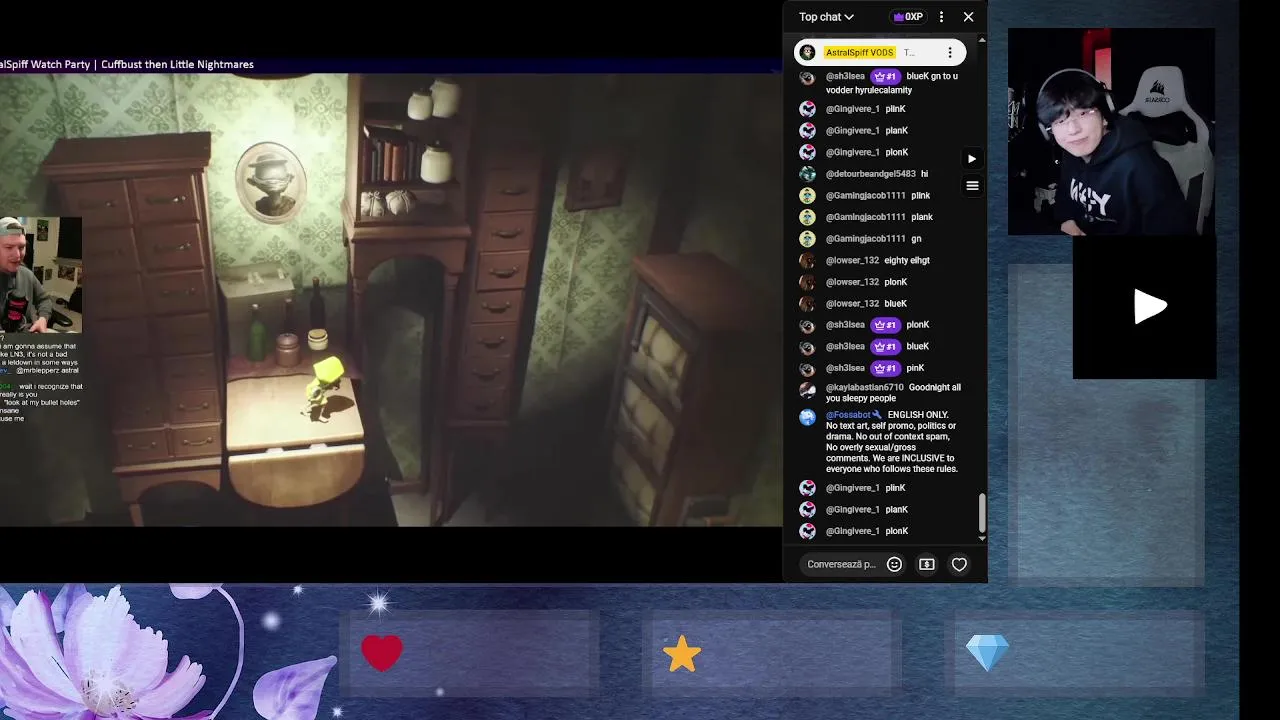Click avatar on @lowser_132 'eighty eihgt' message
This screenshot has height=720, width=1280.
[807, 260]
